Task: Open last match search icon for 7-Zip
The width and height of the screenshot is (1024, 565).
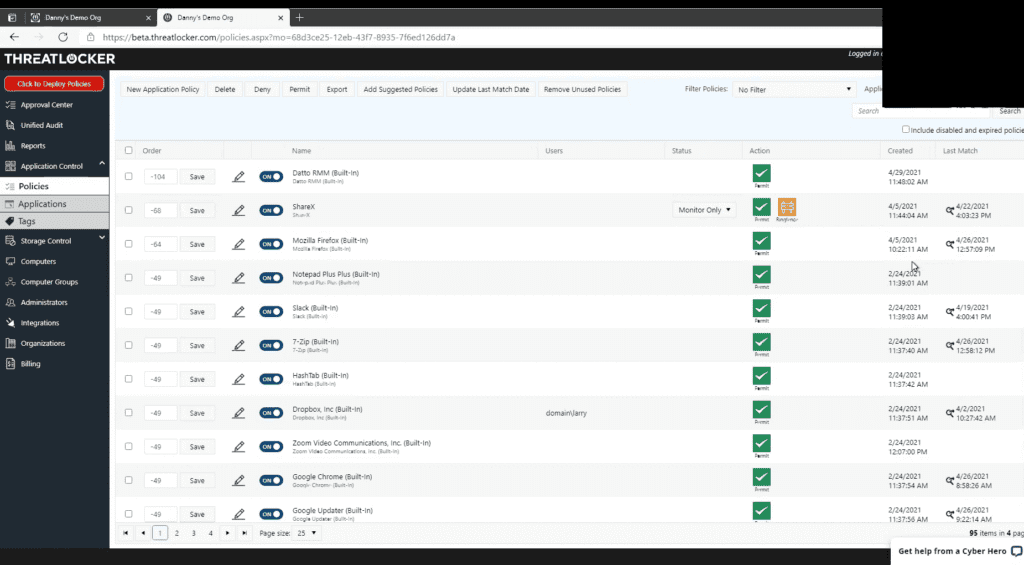Action: pos(950,346)
